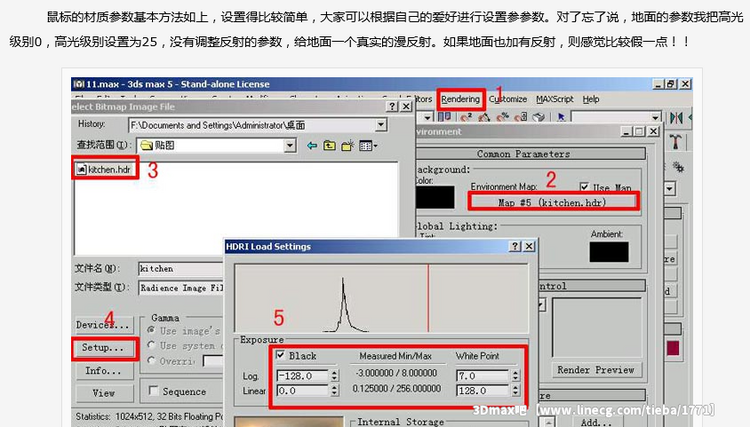The height and width of the screenshot is (427, 750).
Task: Click the Create New Folder icon
Action: pyautogui.click(x=348, y=145)
